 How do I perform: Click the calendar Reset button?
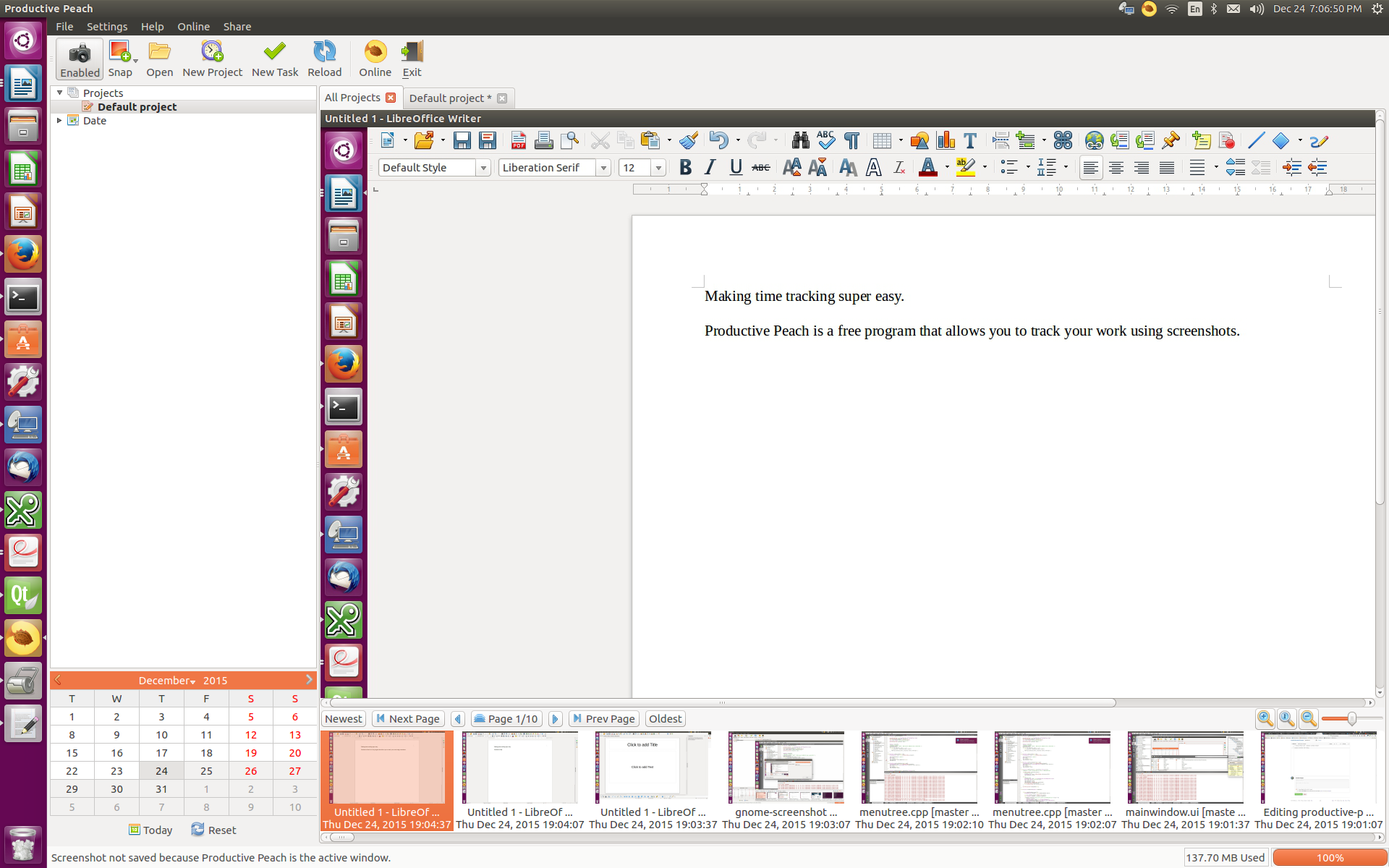coord(214,830)
